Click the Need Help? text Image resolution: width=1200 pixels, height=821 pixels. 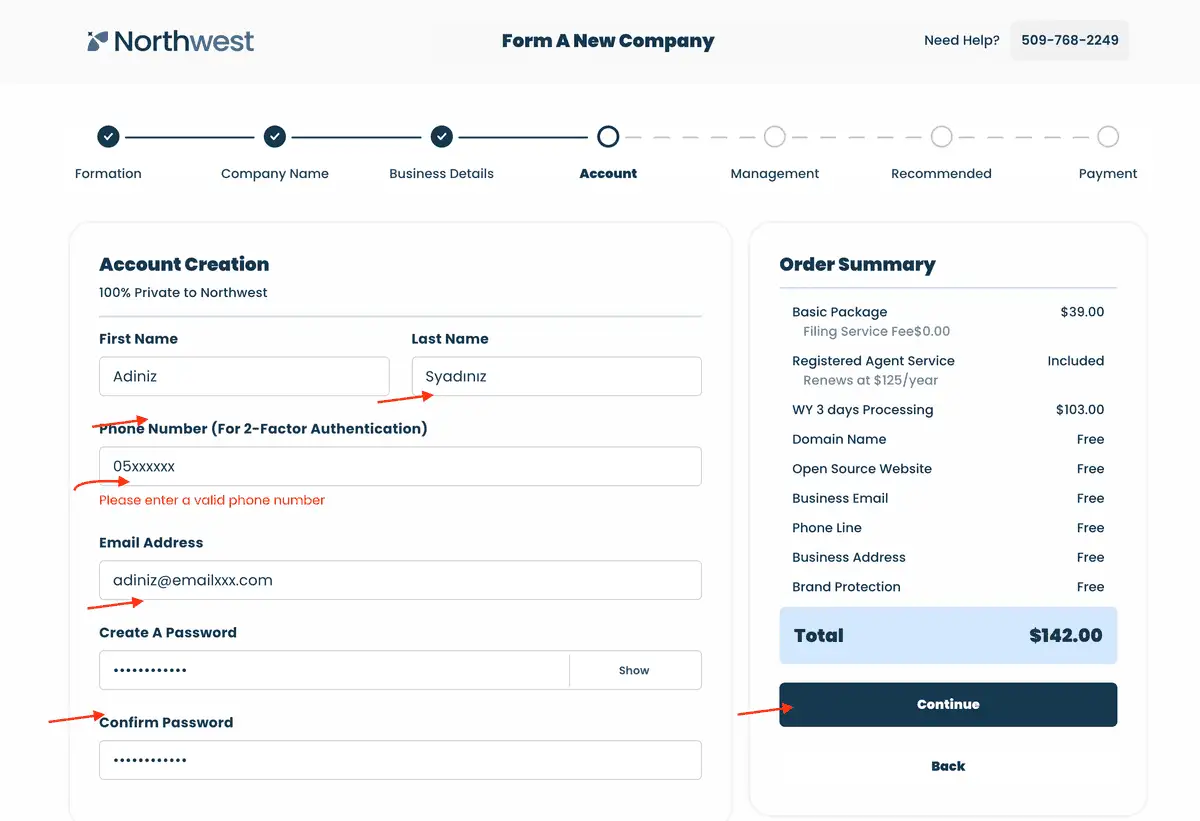click(x=962, y=41)
